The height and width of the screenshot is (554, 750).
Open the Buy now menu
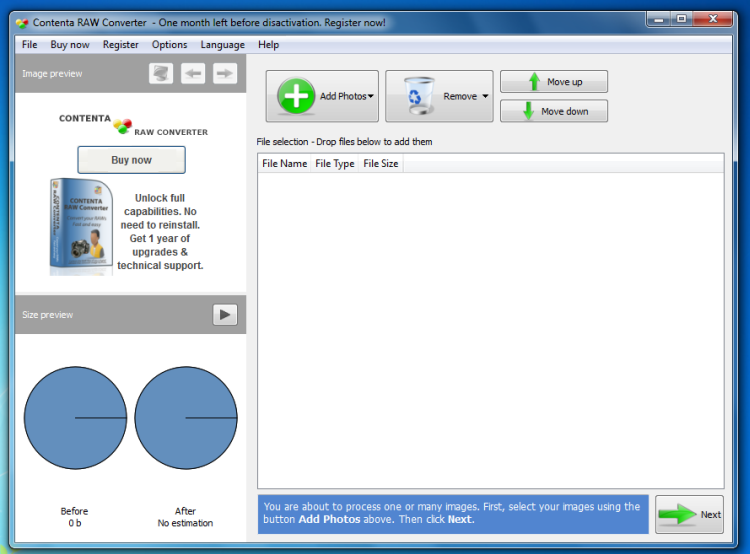[x=70, y=44]
